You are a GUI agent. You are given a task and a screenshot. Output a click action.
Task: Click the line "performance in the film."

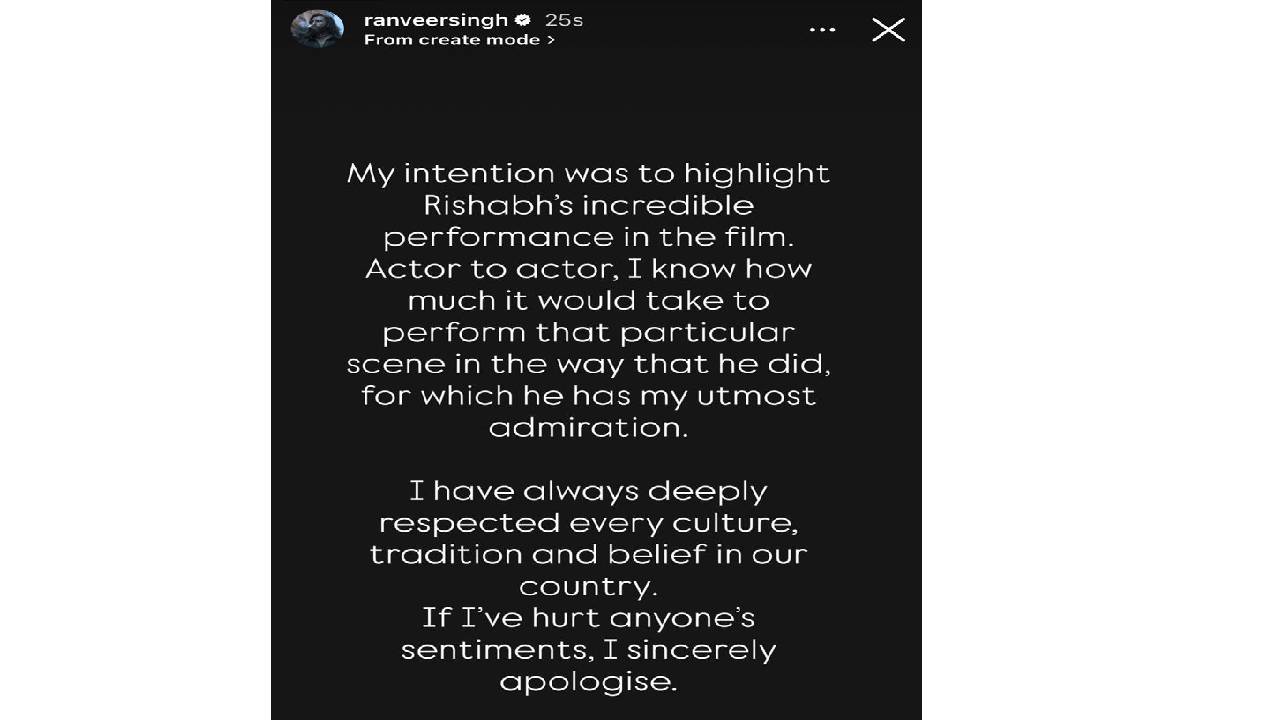(588, 238)
